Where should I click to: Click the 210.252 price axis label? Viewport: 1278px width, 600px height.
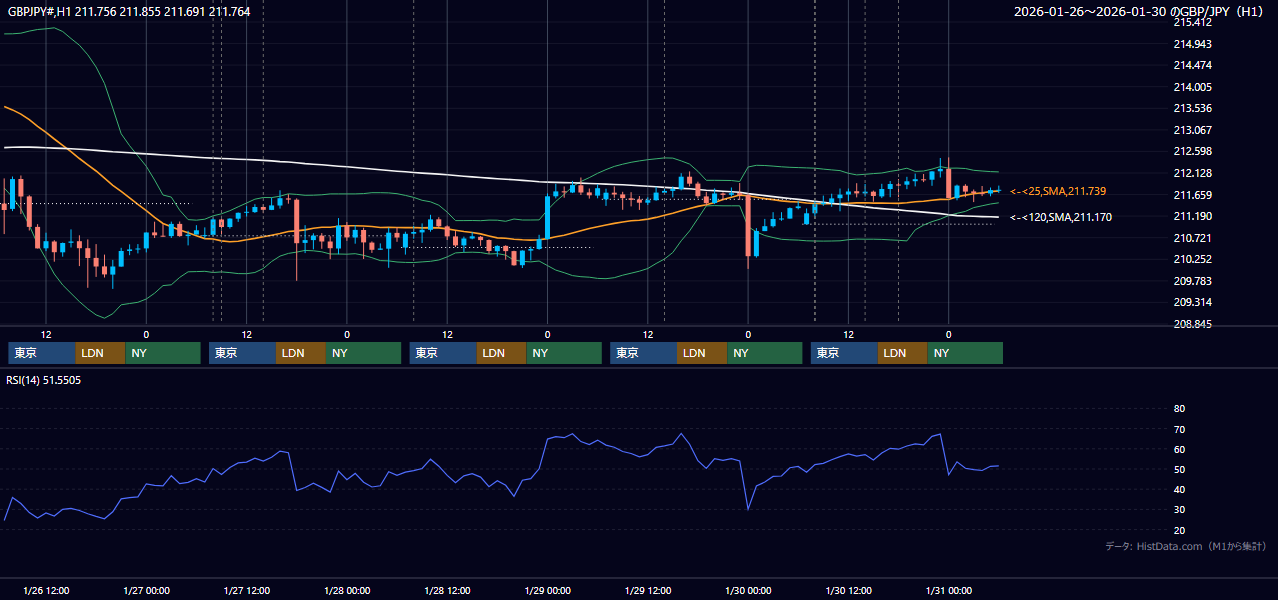1192,259
